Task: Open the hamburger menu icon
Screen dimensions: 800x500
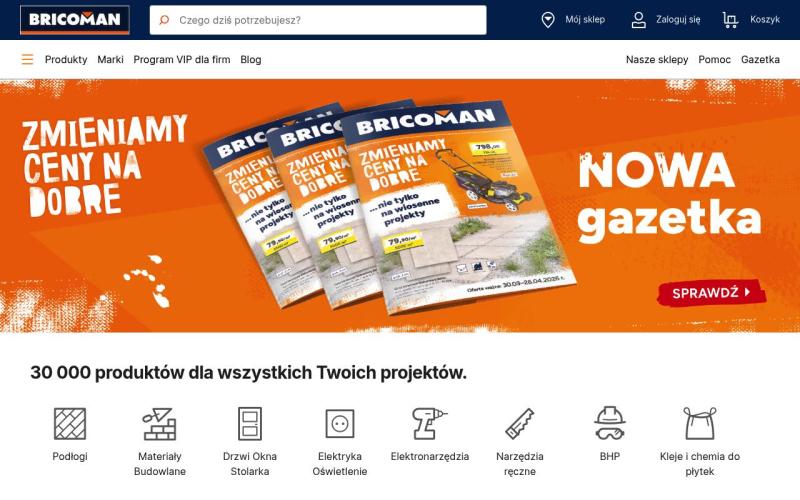Action: tap(28, 60)
